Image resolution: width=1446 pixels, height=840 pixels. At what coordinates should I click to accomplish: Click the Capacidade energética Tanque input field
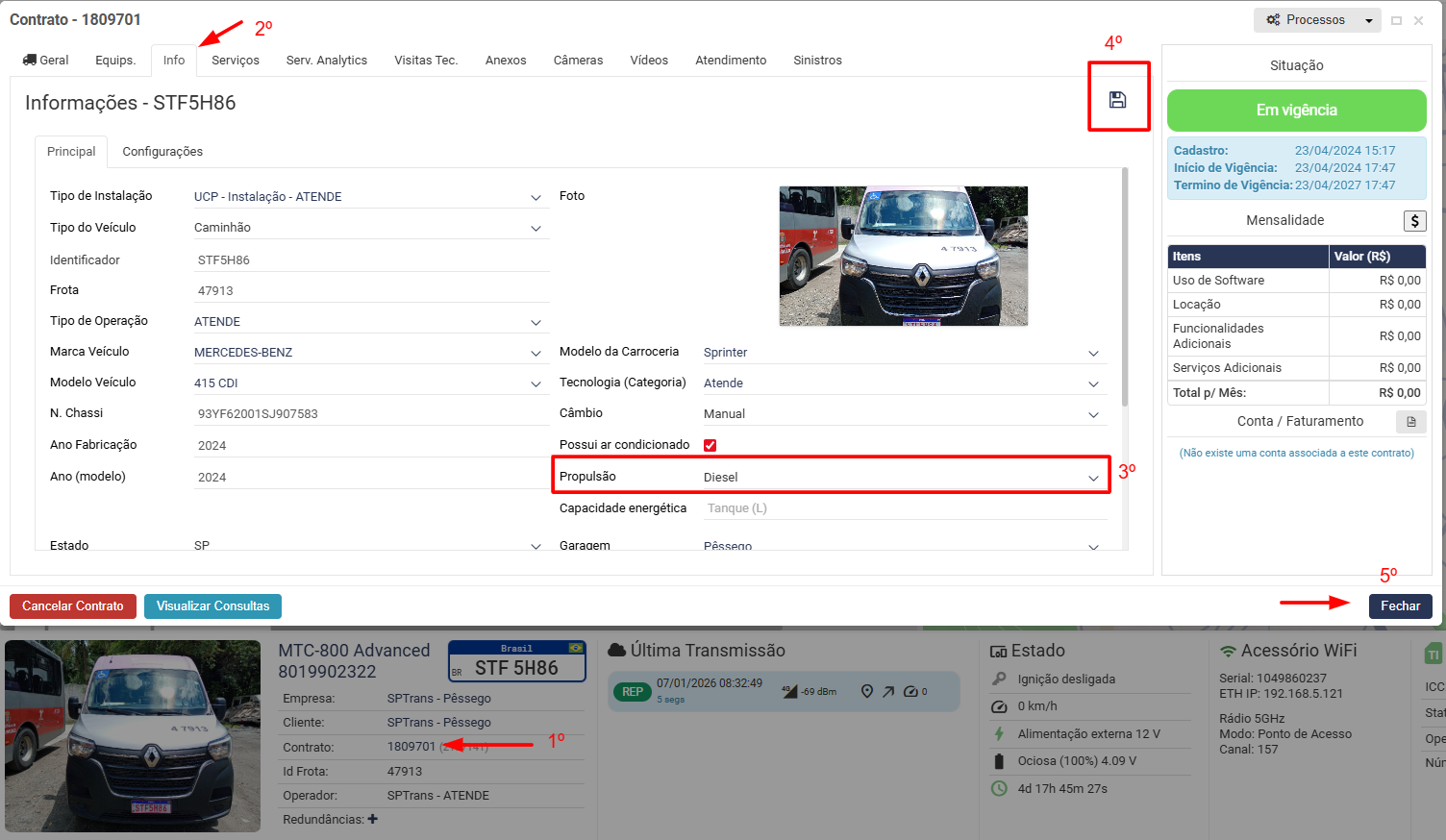[904, 508]
